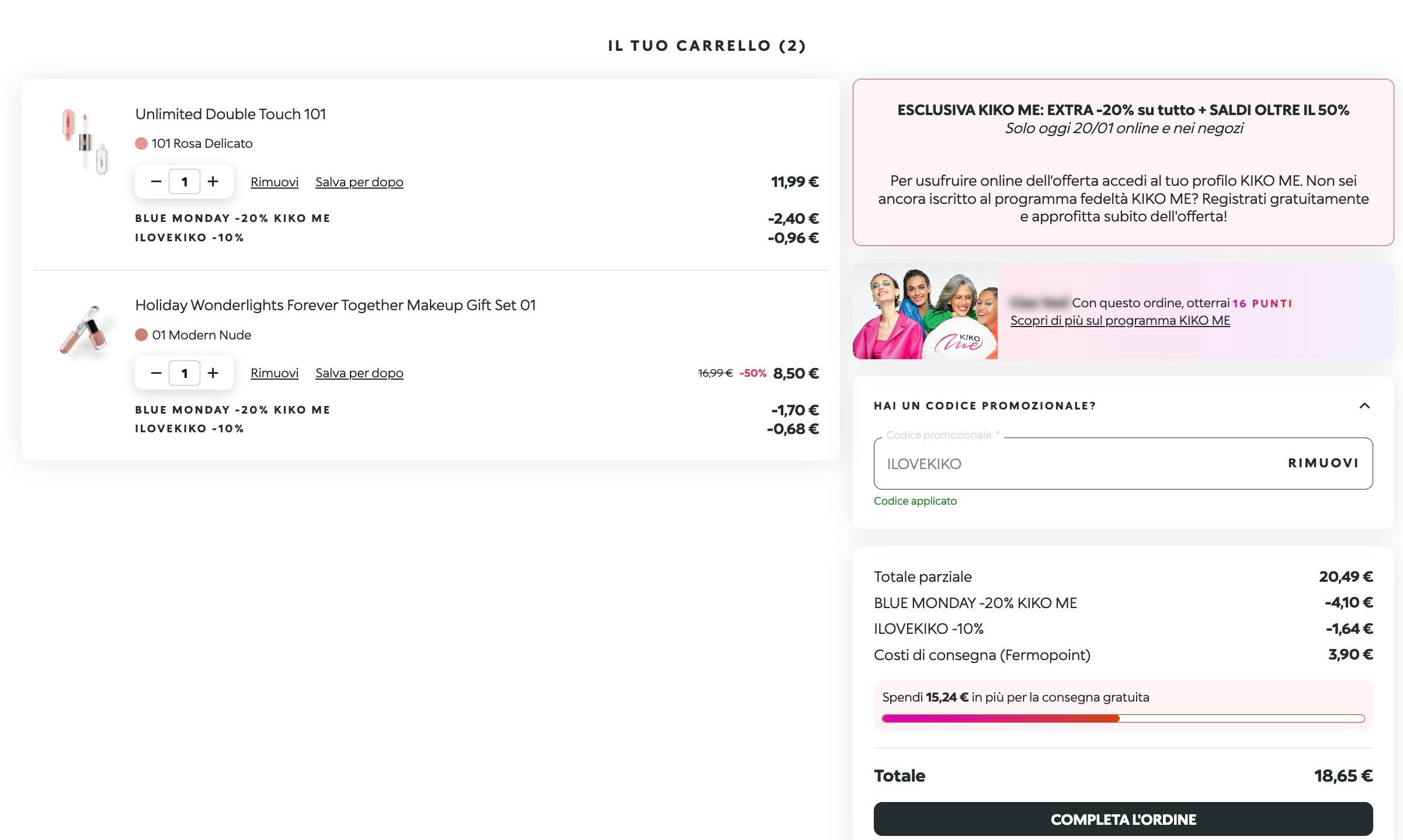Click Completa l'ordine button

[x=1123, y=819]
